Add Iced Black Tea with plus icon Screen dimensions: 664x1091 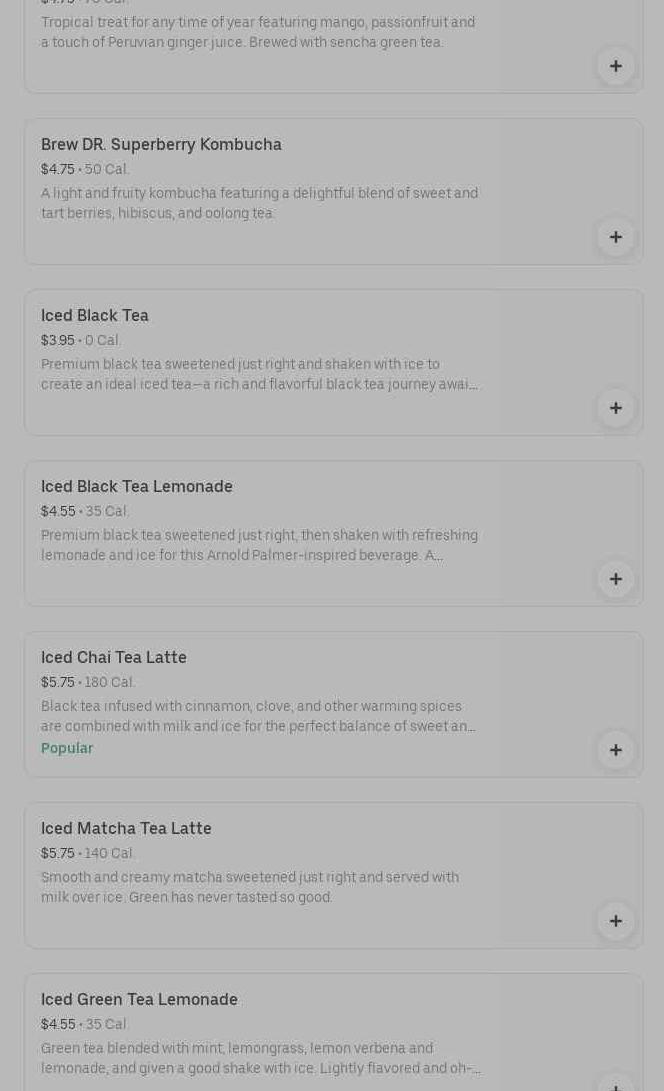tap(615, 408)
